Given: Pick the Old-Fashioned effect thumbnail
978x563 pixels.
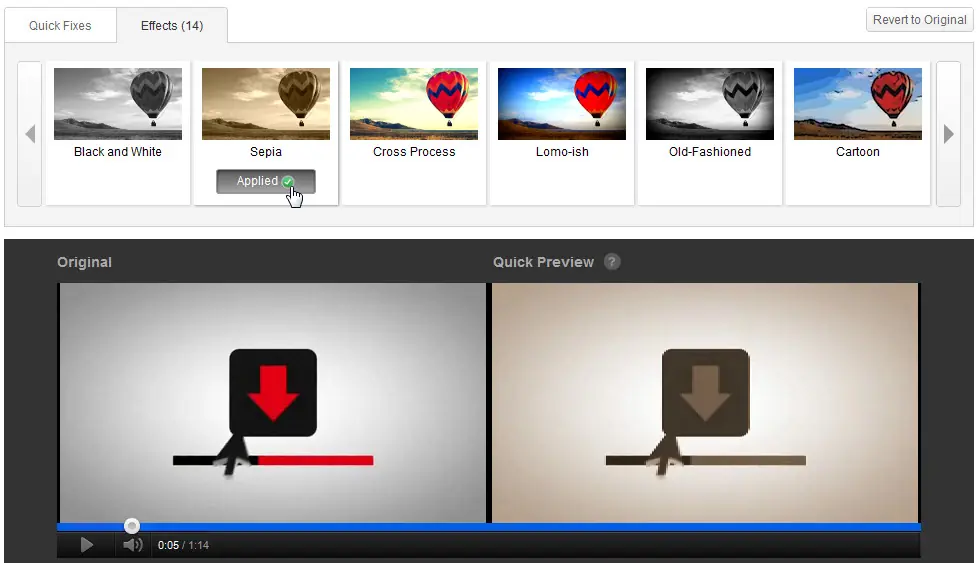Looking at the screenshot, I should pyautogui.click(x=710, y=103).
